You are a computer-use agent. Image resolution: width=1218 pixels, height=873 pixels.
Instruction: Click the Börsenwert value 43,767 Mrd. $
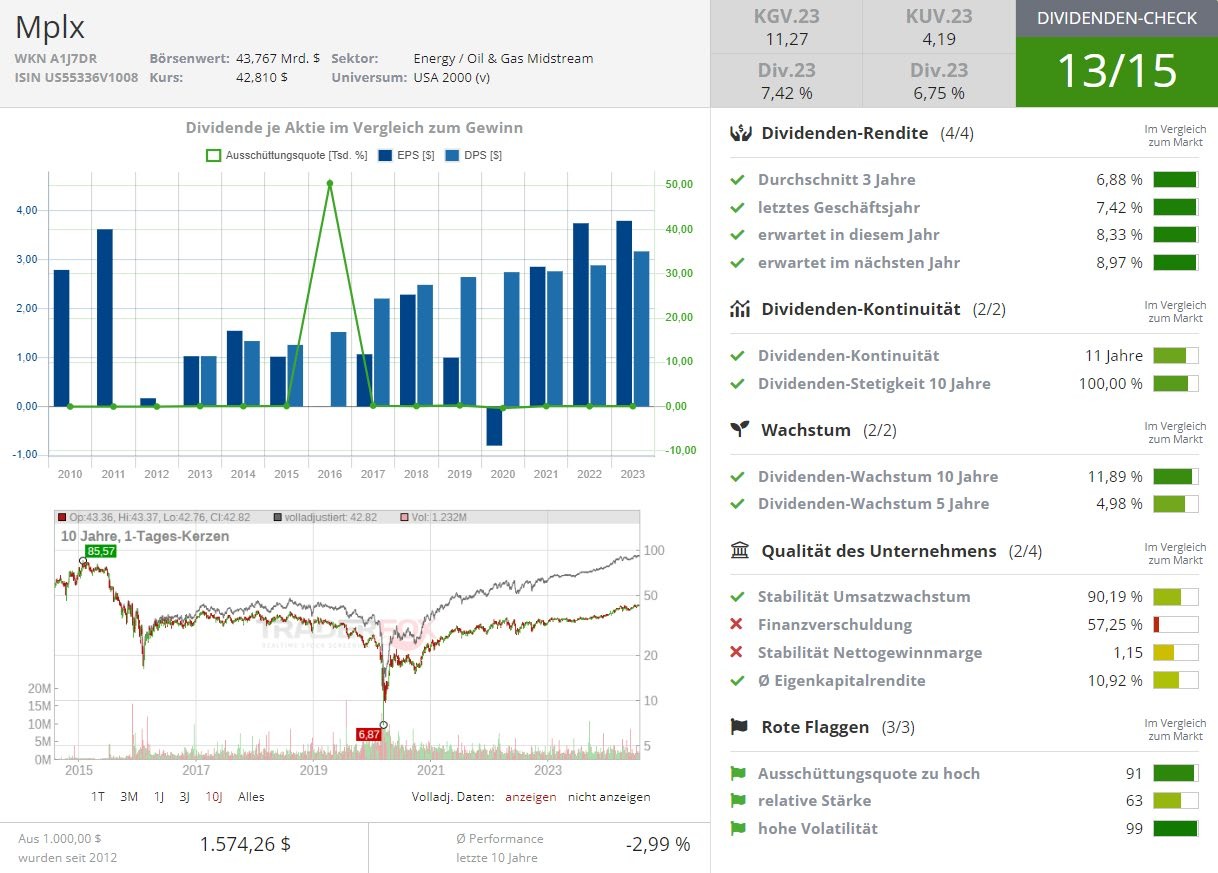click(278, 58)
